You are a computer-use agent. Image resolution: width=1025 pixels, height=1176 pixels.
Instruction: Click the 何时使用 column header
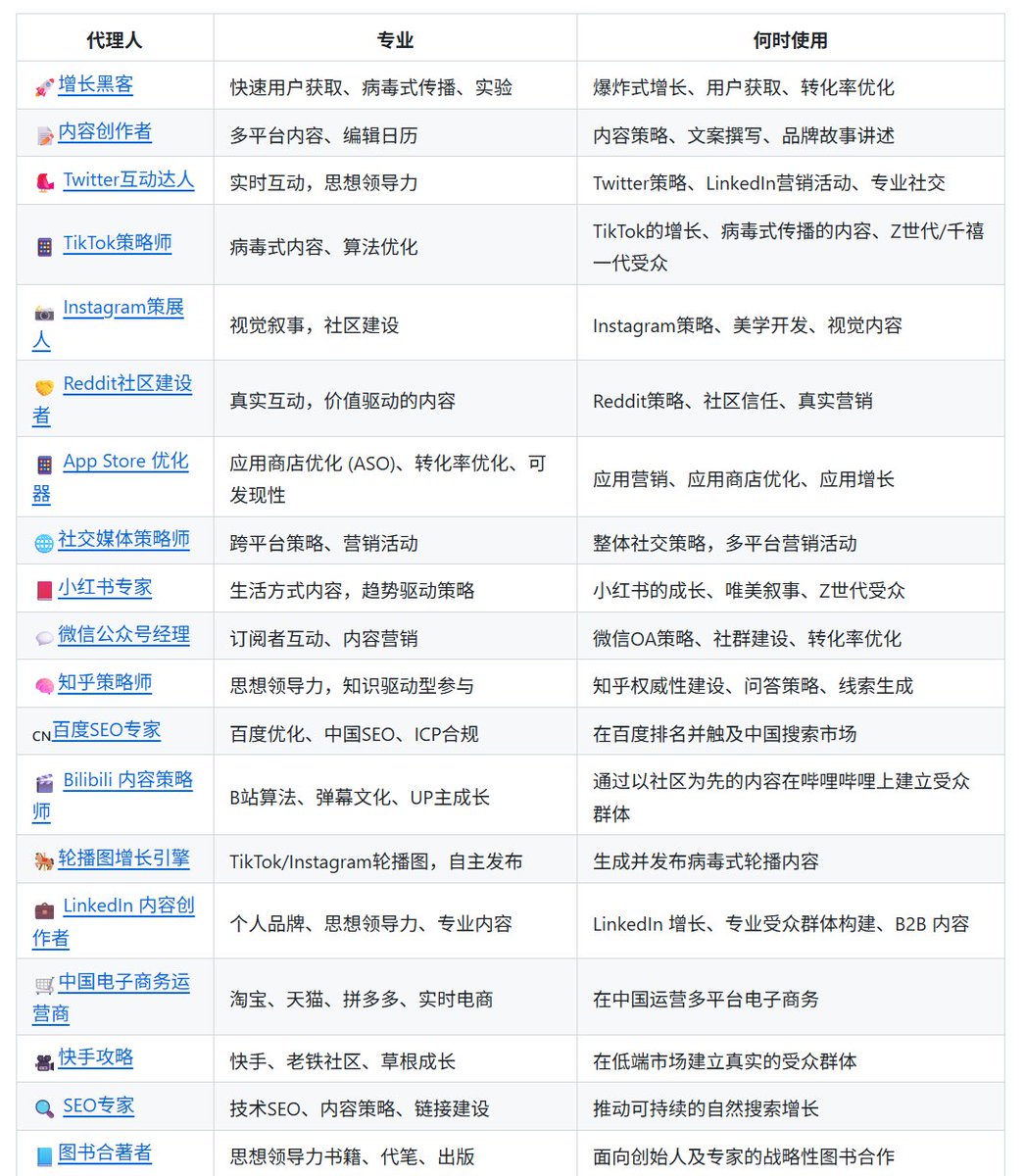(790, 40)
